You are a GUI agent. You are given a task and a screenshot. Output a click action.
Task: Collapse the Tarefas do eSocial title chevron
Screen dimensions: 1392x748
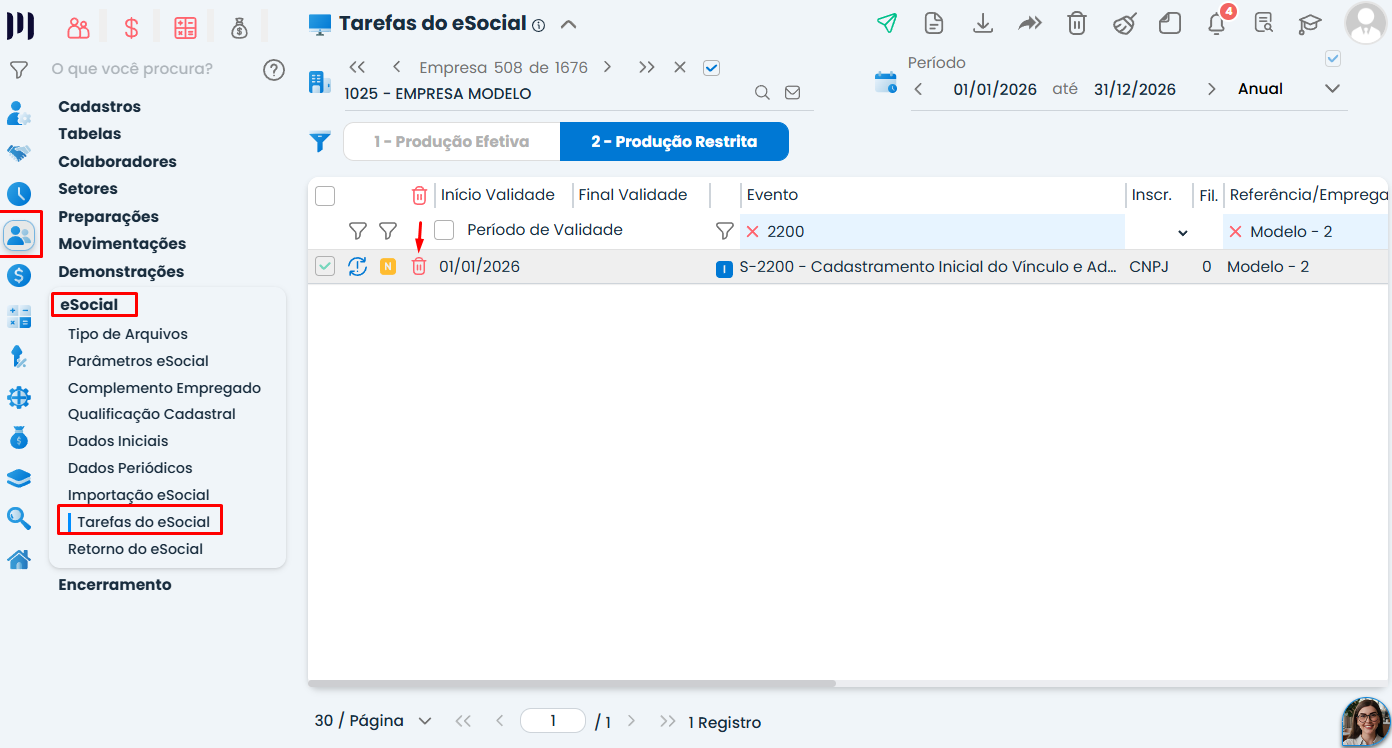[569, 24]
